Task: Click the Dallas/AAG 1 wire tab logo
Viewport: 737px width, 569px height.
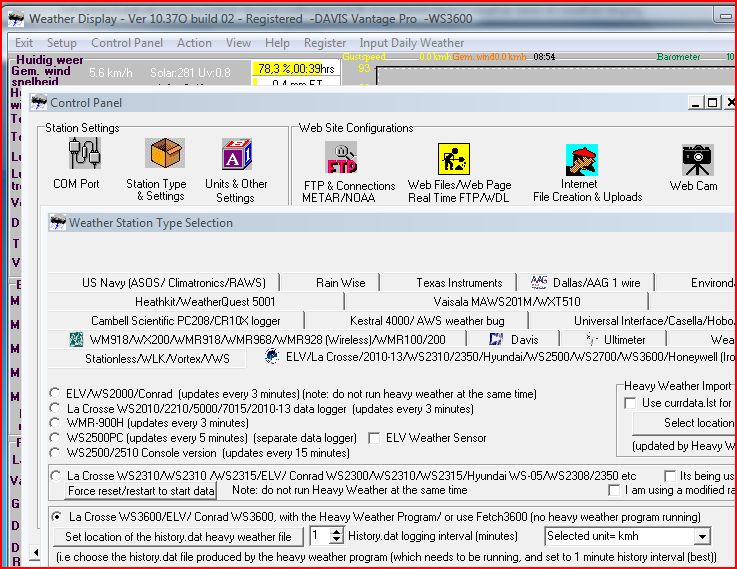Action: 539,282
